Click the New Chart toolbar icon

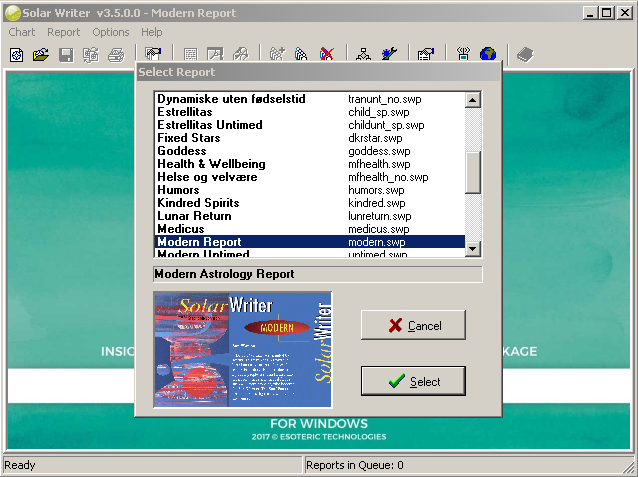pyautogui.click(x=17, y=55)
